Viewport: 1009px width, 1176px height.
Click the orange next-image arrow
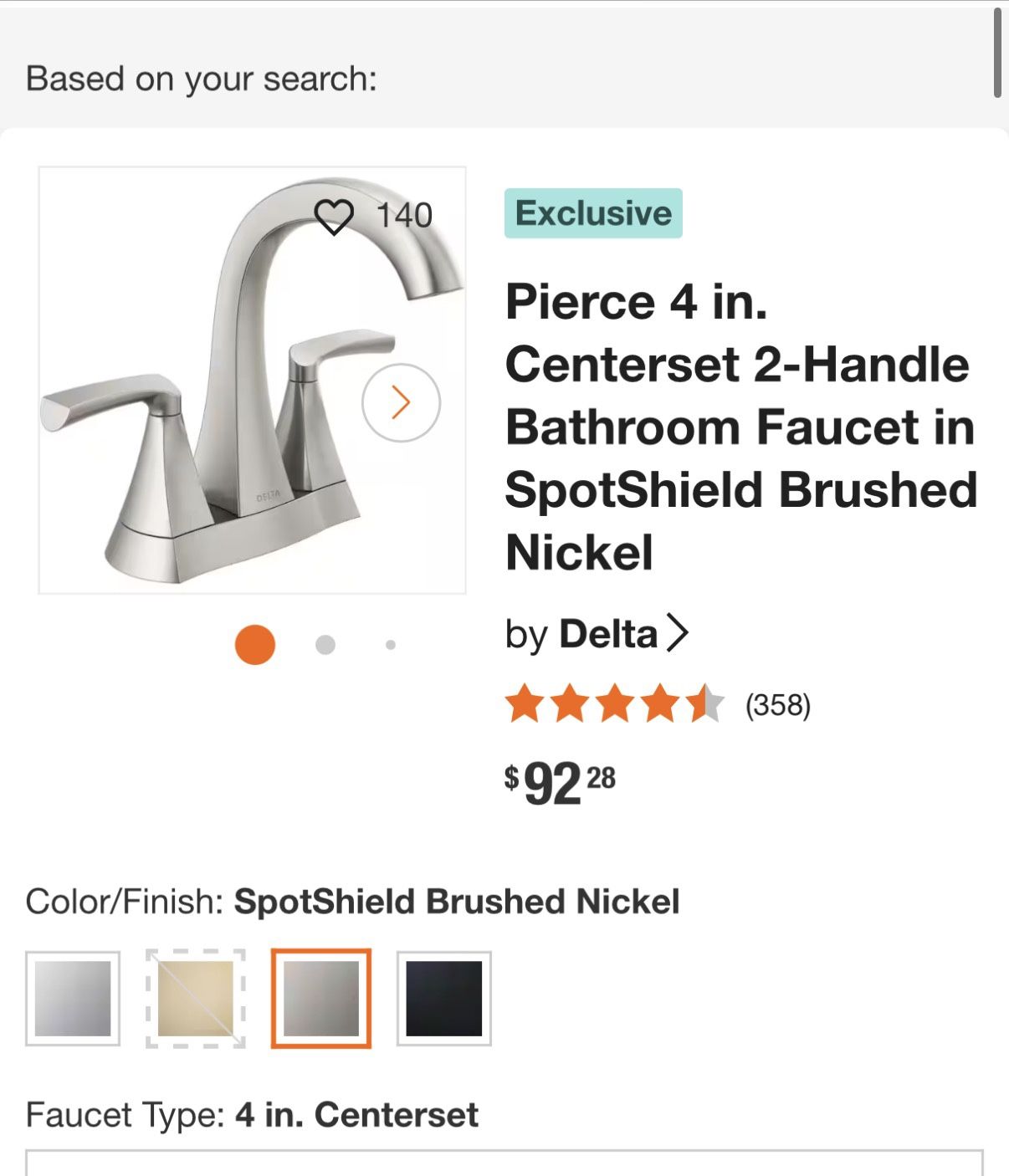coord(401,402)
